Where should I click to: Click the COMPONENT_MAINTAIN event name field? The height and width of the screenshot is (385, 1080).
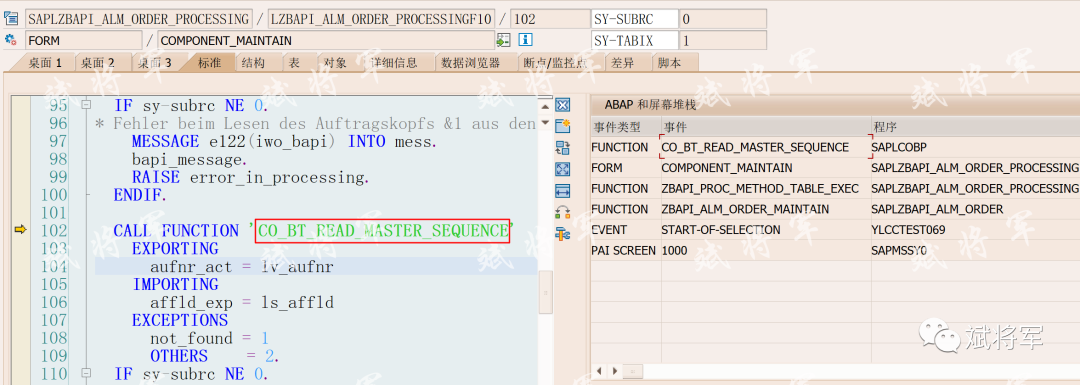tap(326, 41)
